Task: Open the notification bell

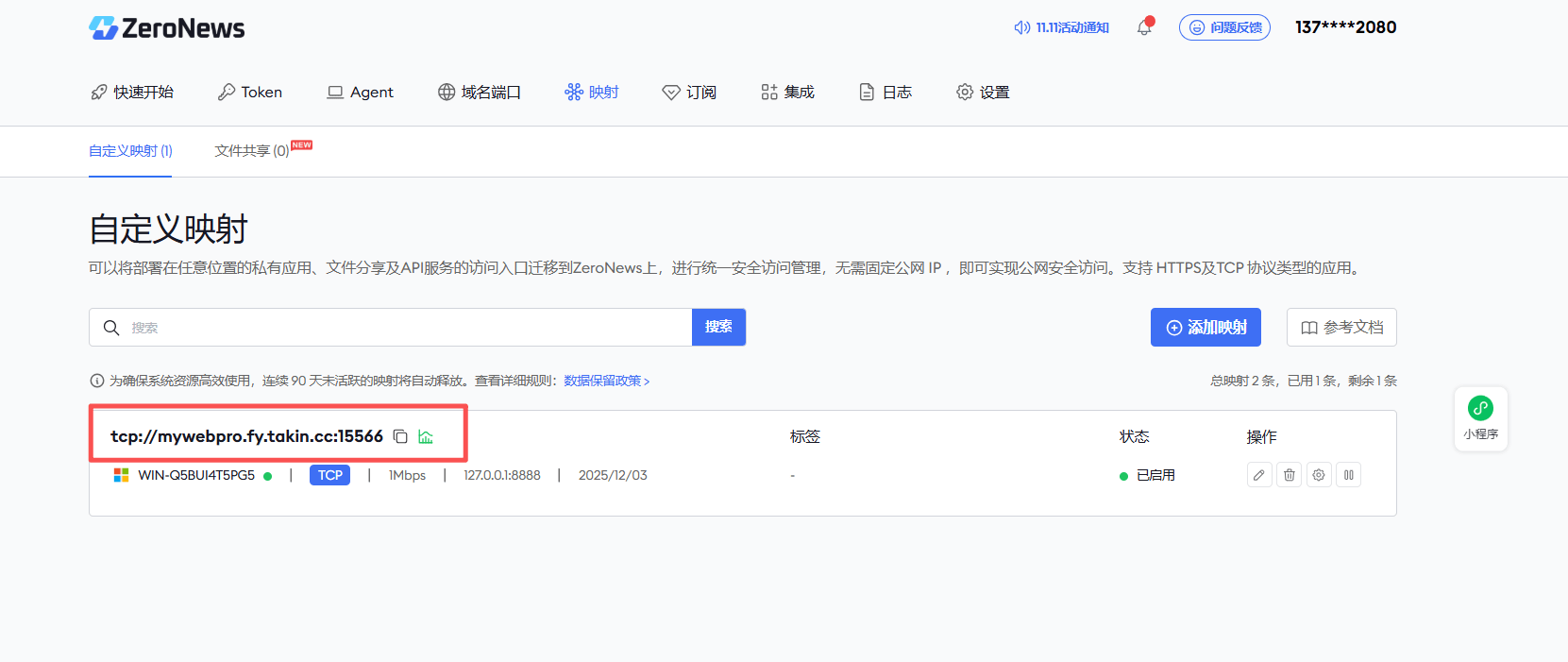Action: pyautogui.click(x=1144, y=26)
